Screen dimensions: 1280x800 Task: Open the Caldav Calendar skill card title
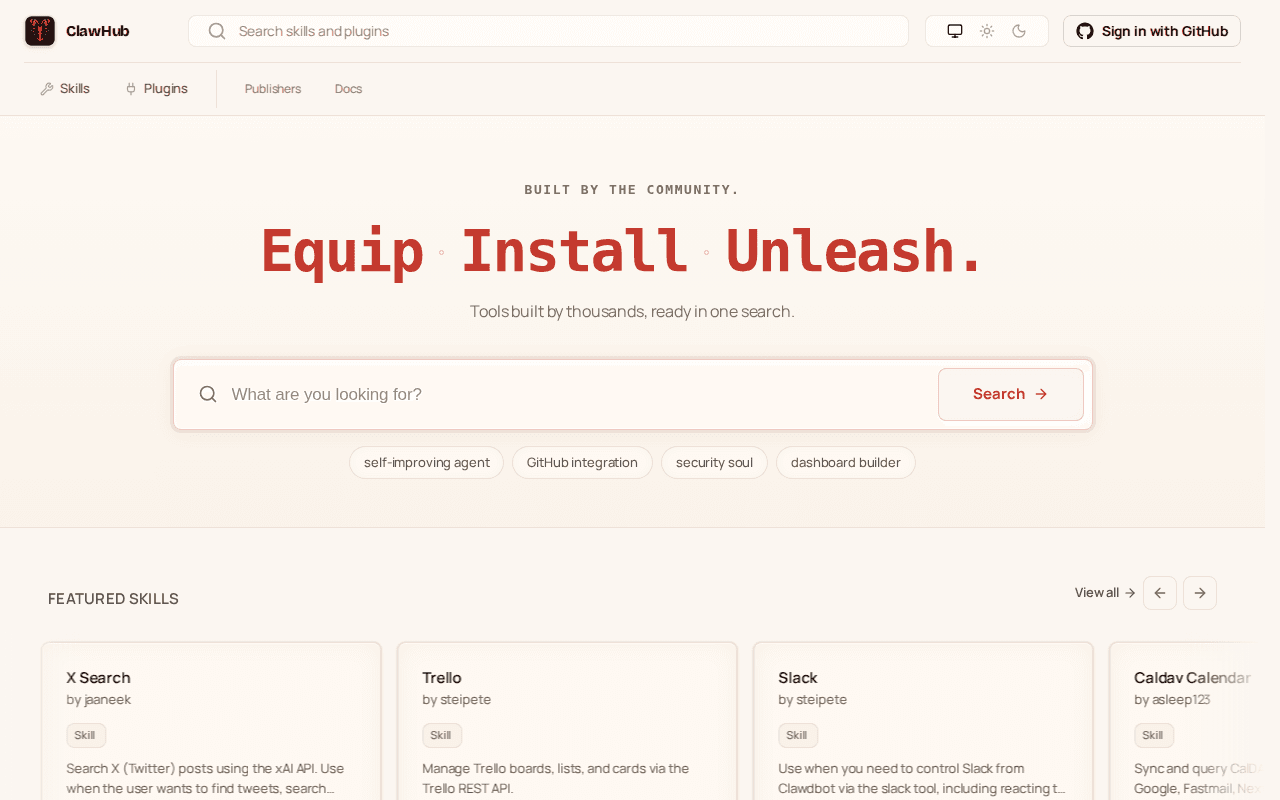click(x=1192, y=678)
